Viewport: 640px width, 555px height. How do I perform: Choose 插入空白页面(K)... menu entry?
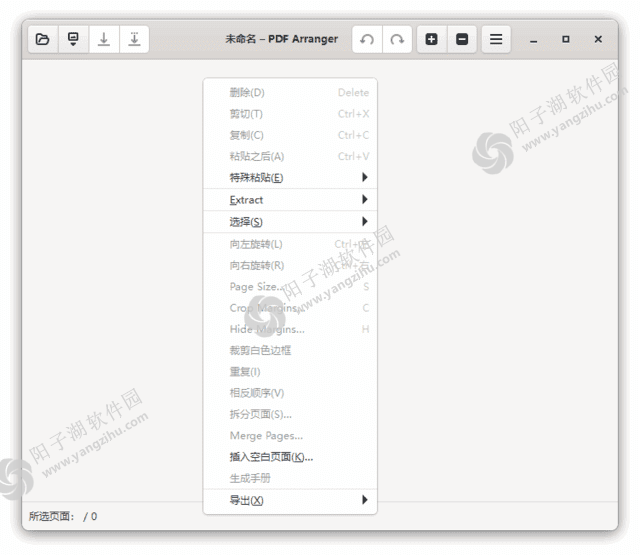coord(290,457)
